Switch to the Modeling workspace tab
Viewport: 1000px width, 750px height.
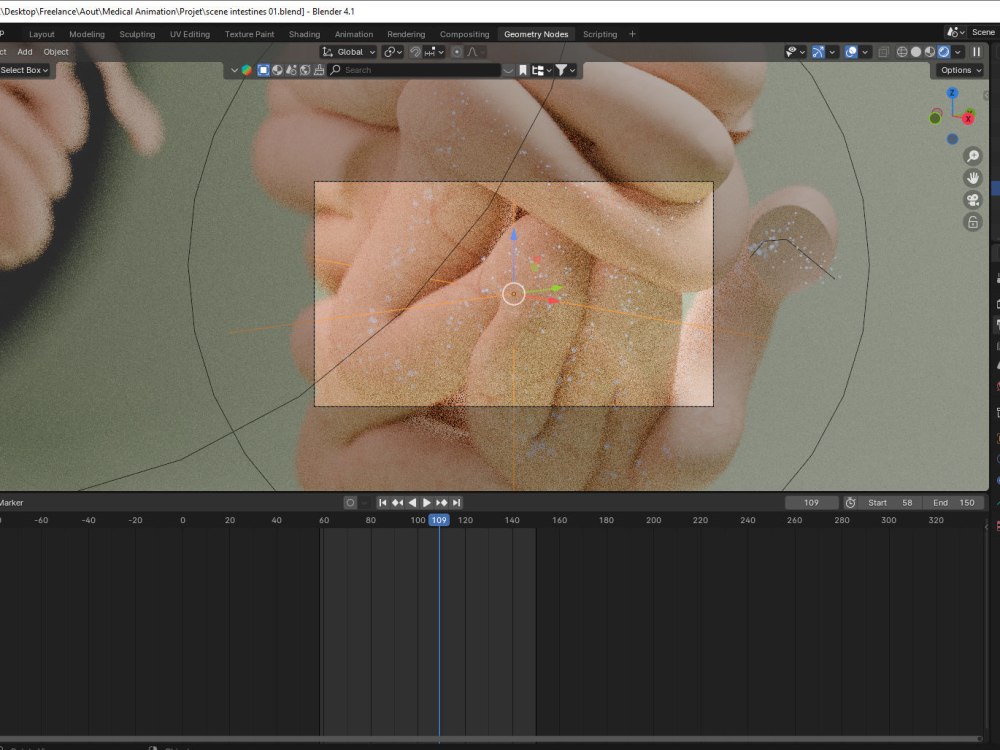tap(87, 34)
